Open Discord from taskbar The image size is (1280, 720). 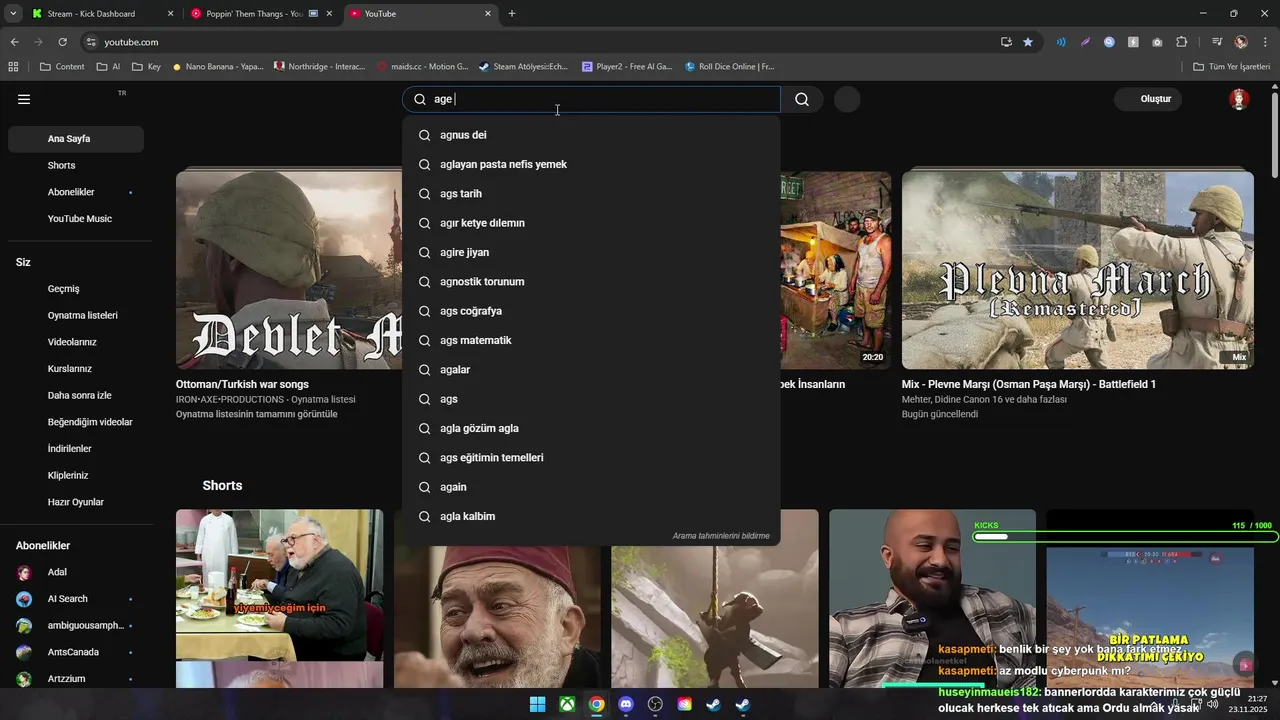pos(626,704)
